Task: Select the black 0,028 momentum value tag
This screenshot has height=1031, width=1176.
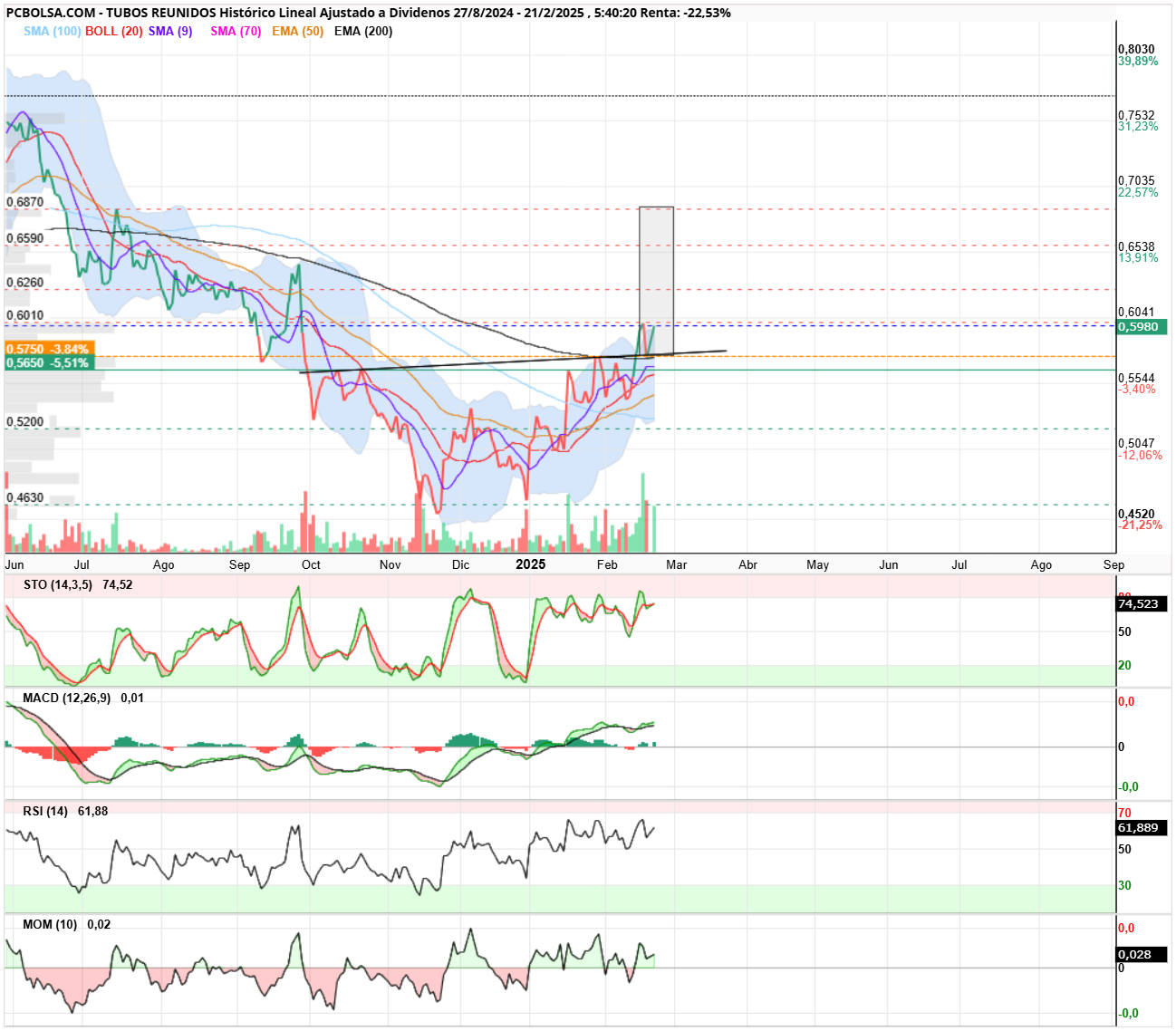Action: point(1142,954)
